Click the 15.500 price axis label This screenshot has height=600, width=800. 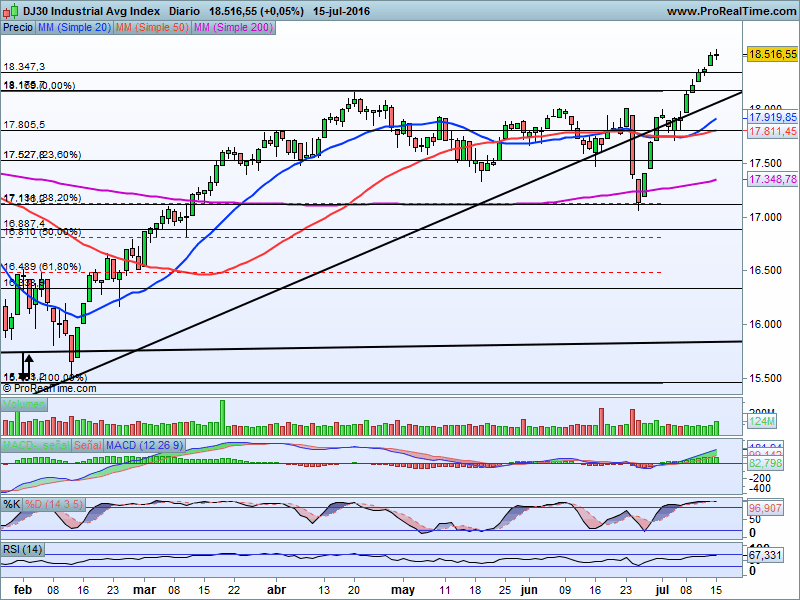[765, 378]
